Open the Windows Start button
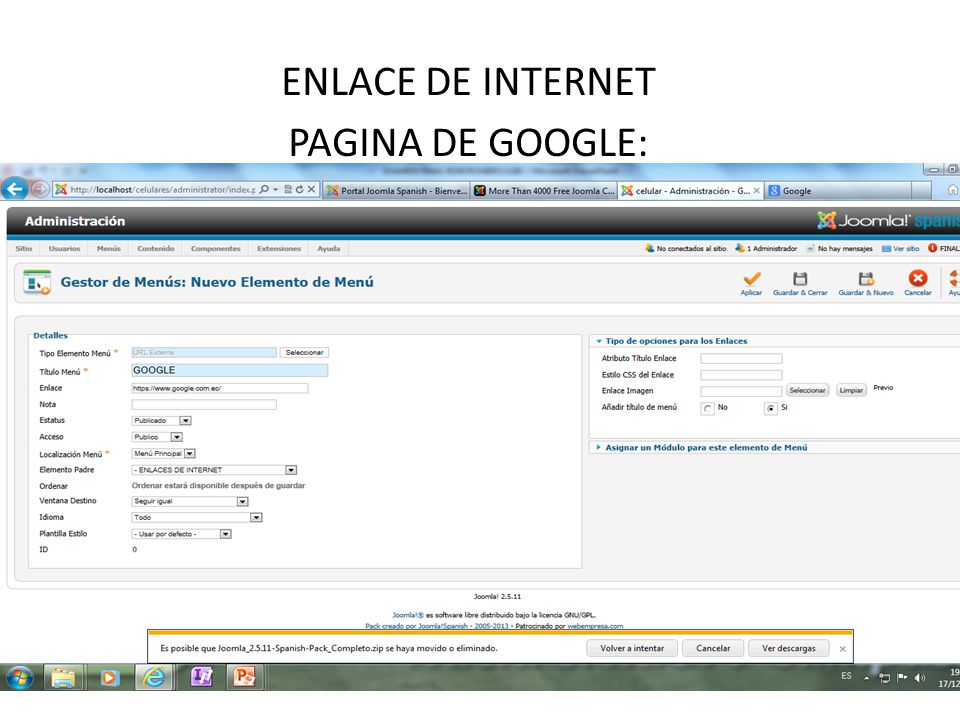The image size is (960, 720). pos(19,678)
